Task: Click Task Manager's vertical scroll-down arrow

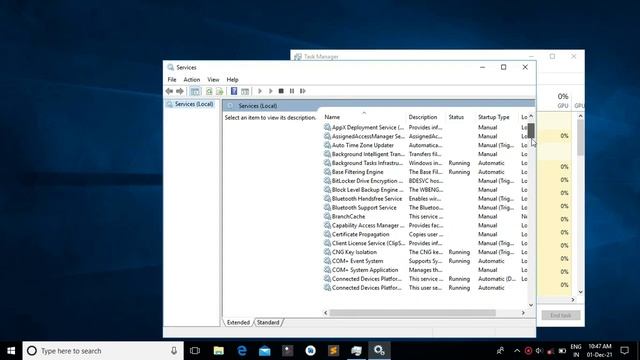Action: (580, 292)
